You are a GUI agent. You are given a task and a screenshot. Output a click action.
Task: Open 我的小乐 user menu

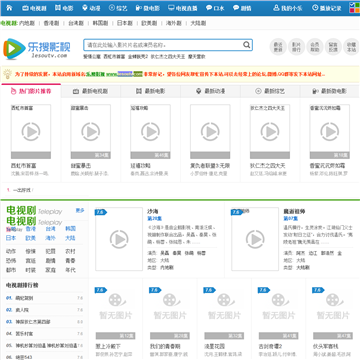pyautogui.click(x=288, y=8)
